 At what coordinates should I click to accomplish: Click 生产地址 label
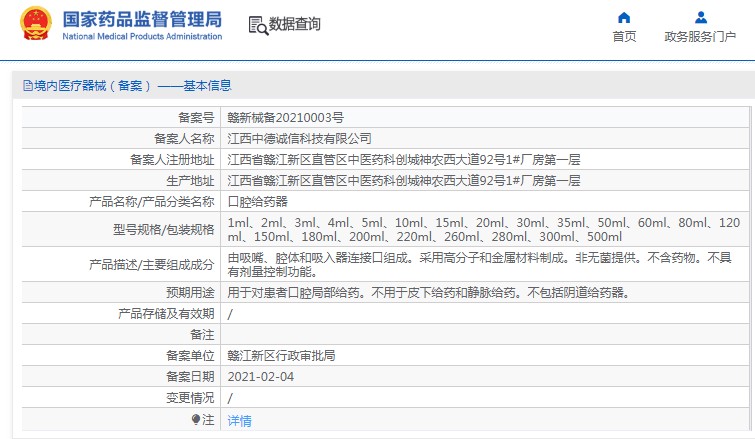(x=190, y=181)
